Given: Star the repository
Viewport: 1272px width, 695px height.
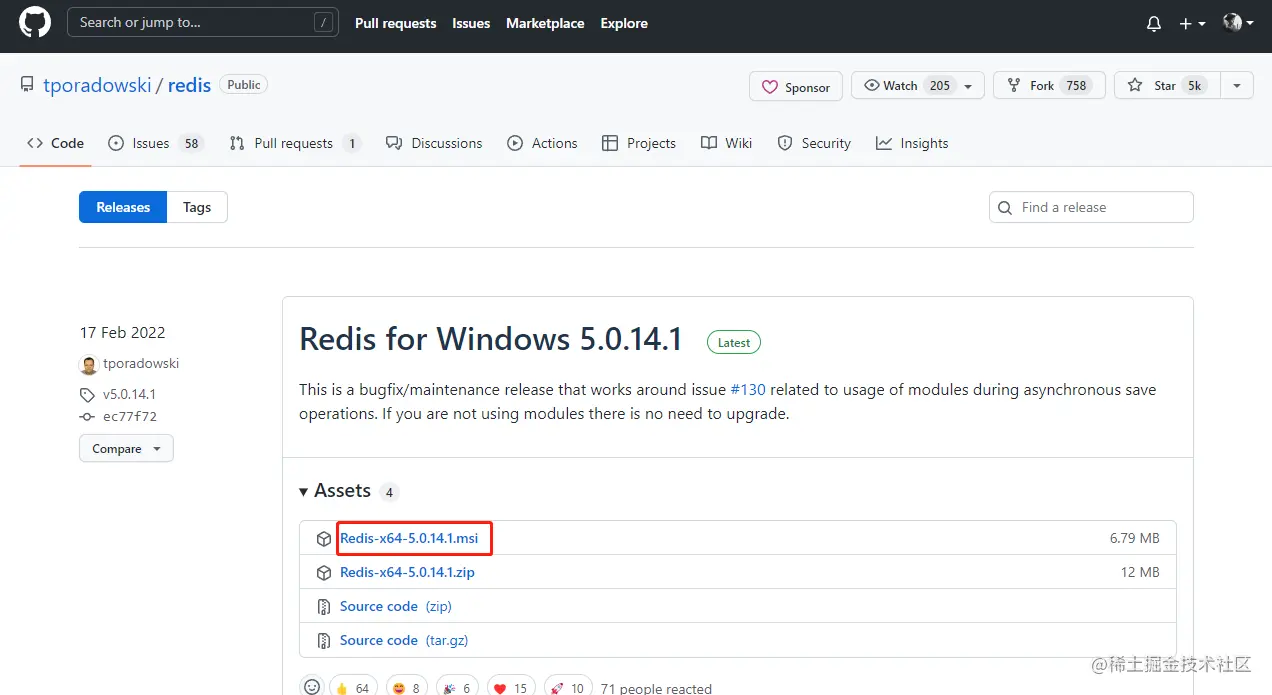Looking at the screenshot, I should click(1167, 85).
